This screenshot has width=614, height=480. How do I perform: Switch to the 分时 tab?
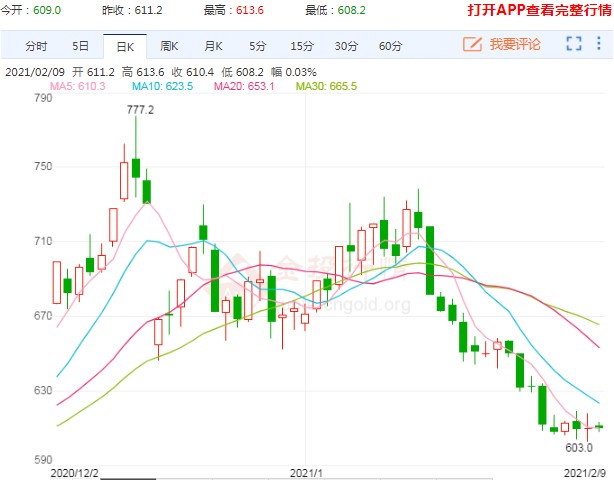(36, 46)
